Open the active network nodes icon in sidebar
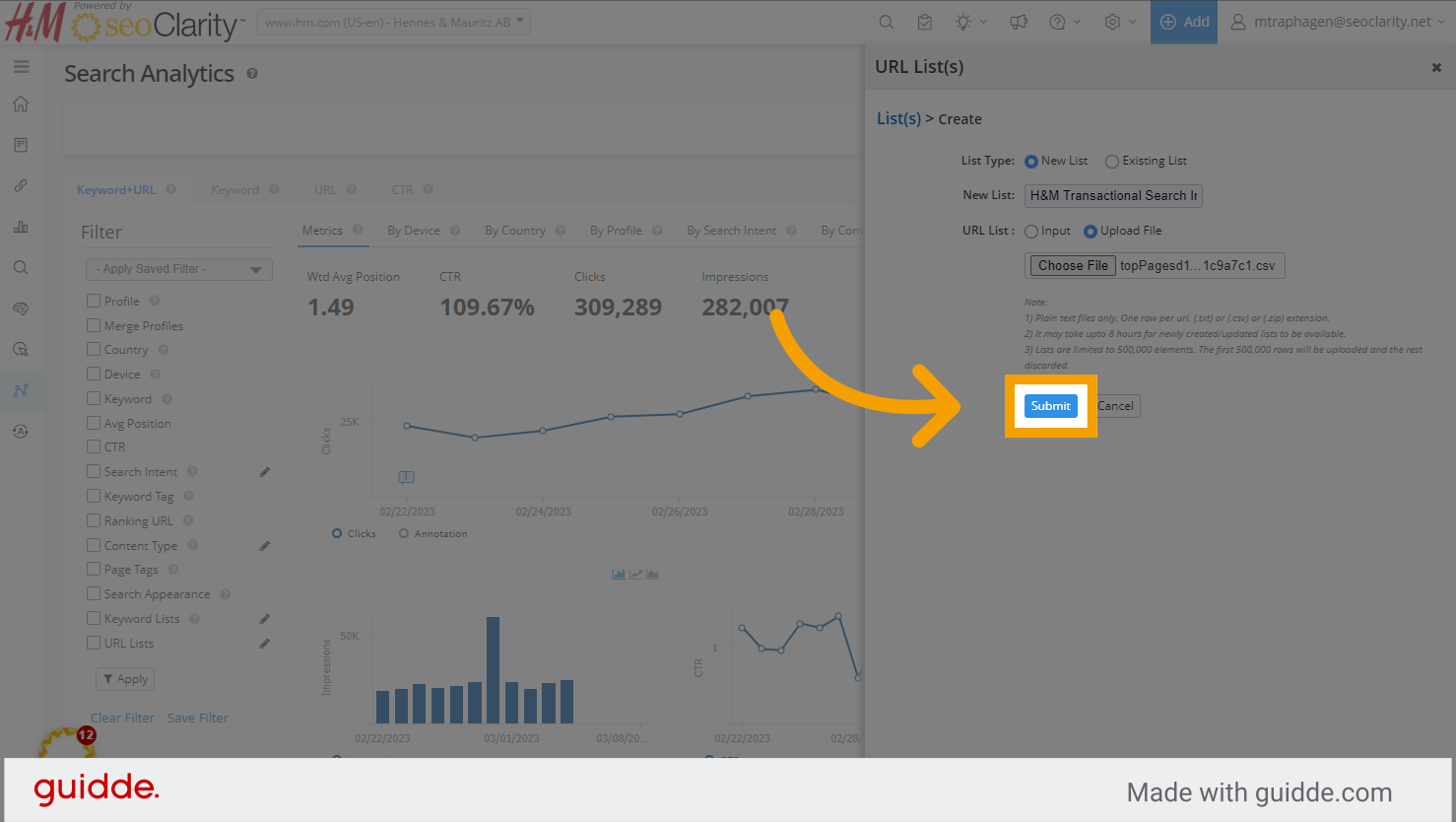Screen dimensions: 1456x822 tap(21, 390)
